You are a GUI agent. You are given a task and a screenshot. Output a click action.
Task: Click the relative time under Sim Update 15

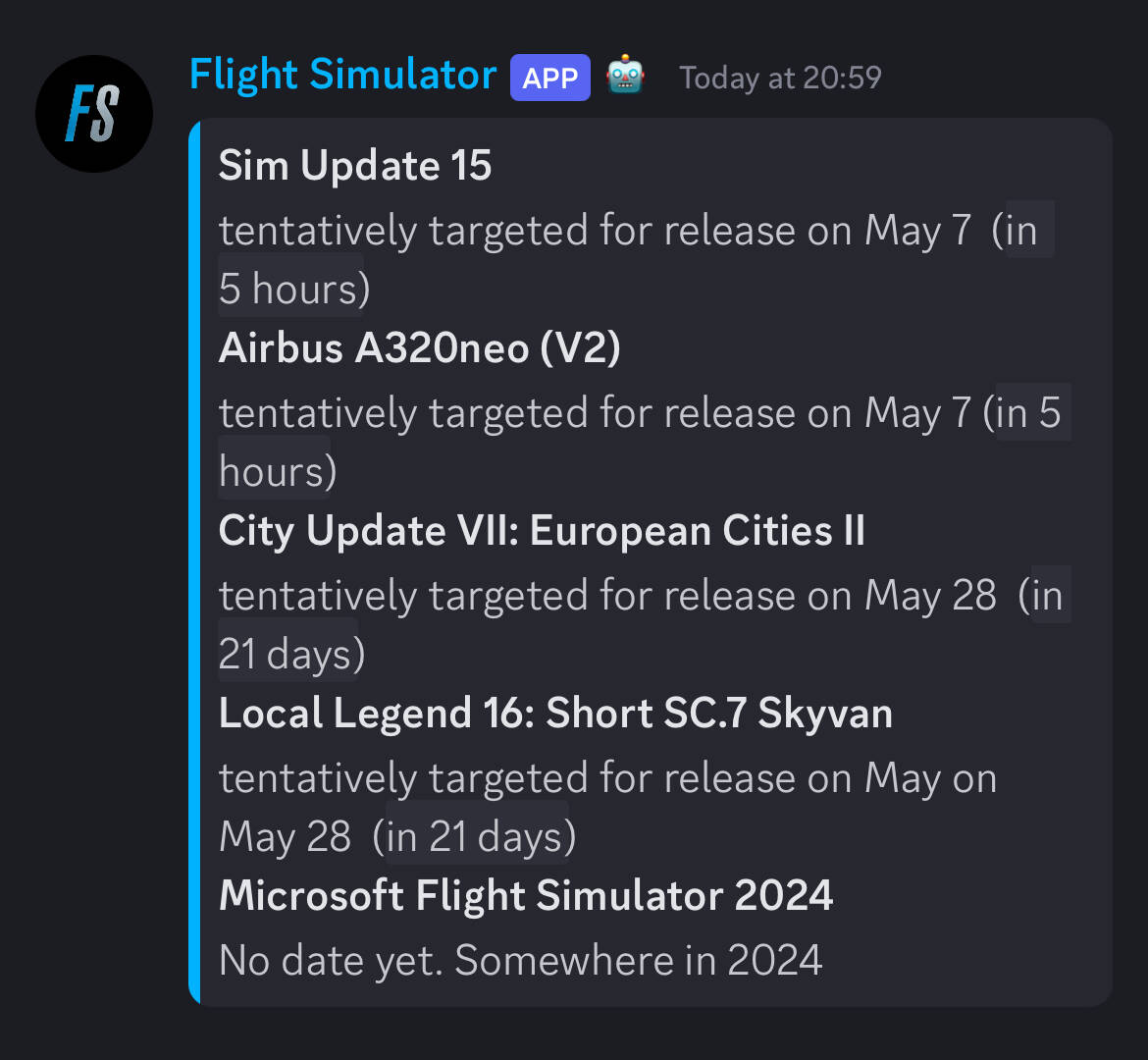pyautogui.click(x=292, y=289)
